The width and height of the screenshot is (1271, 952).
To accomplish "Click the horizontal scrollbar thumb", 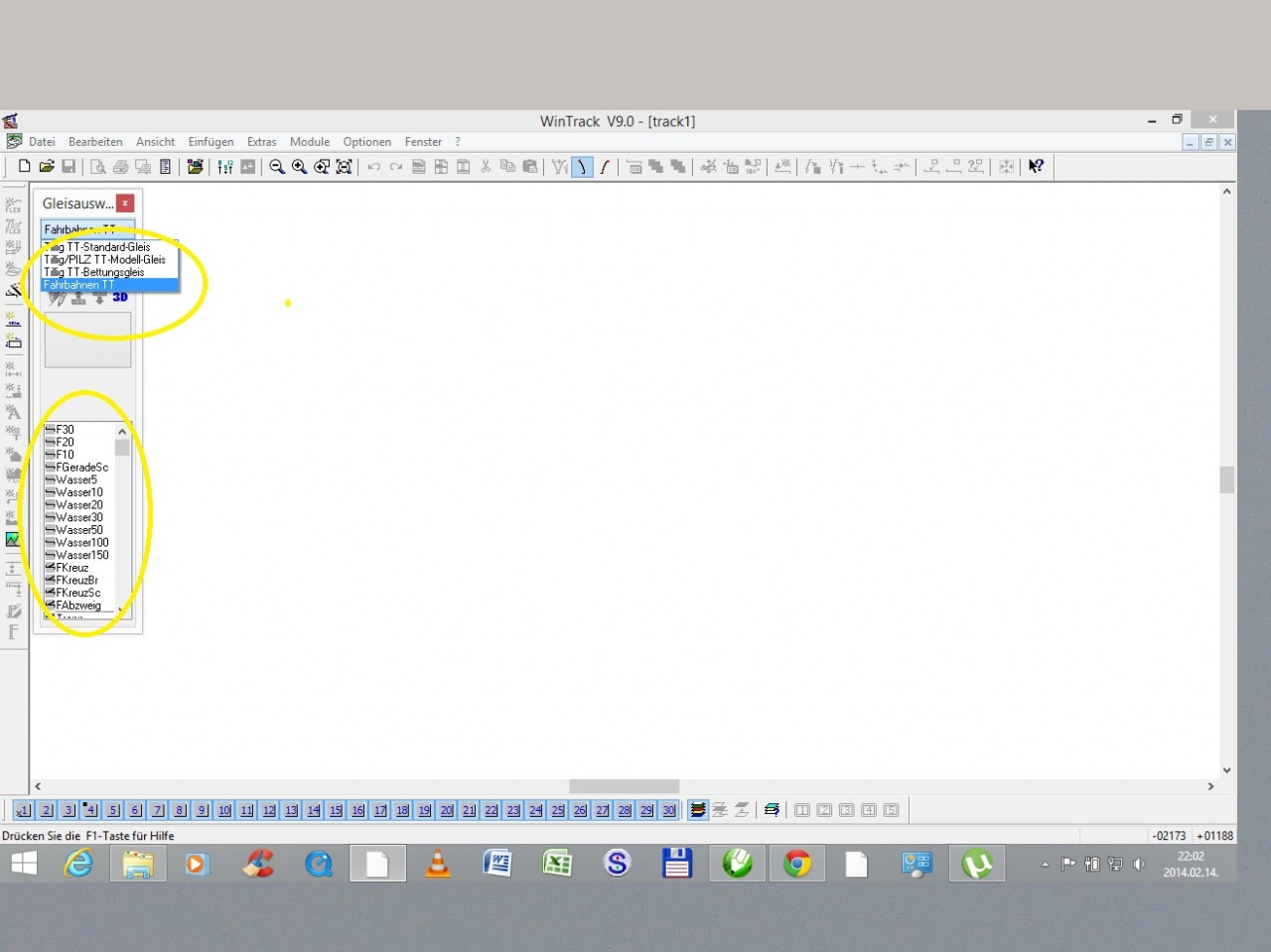I will click(624, 786).
